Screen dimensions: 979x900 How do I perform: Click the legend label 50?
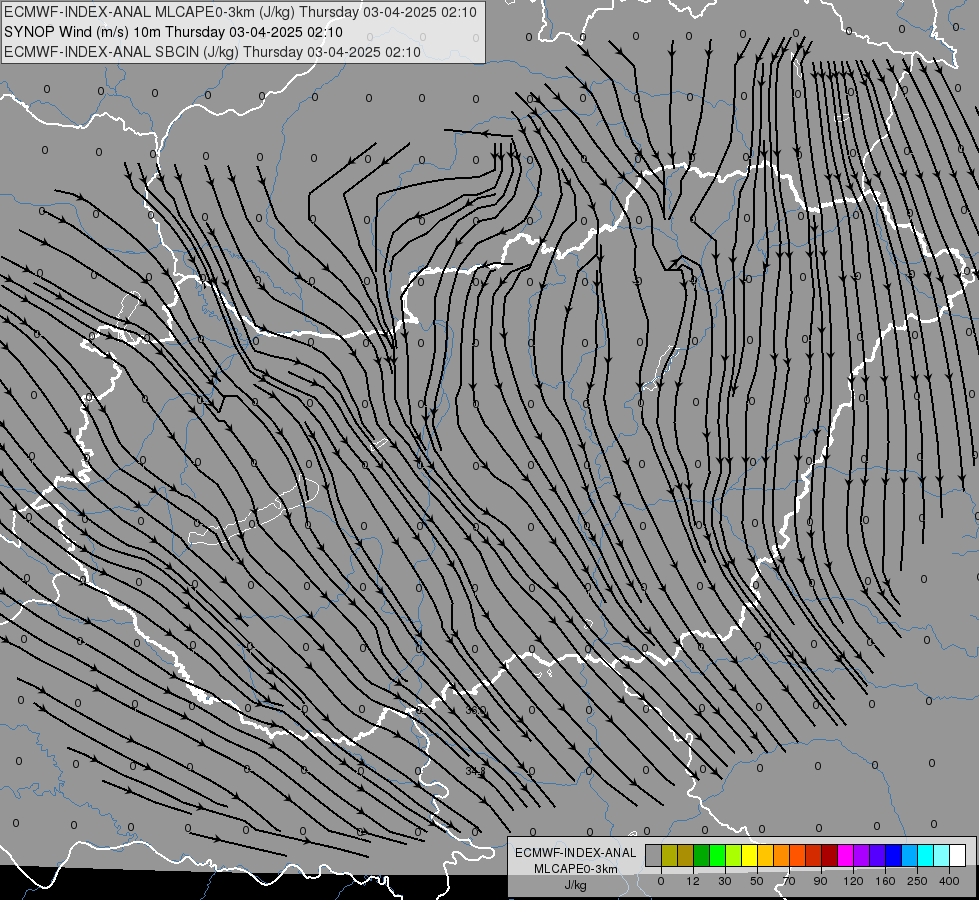click(757, 881)
